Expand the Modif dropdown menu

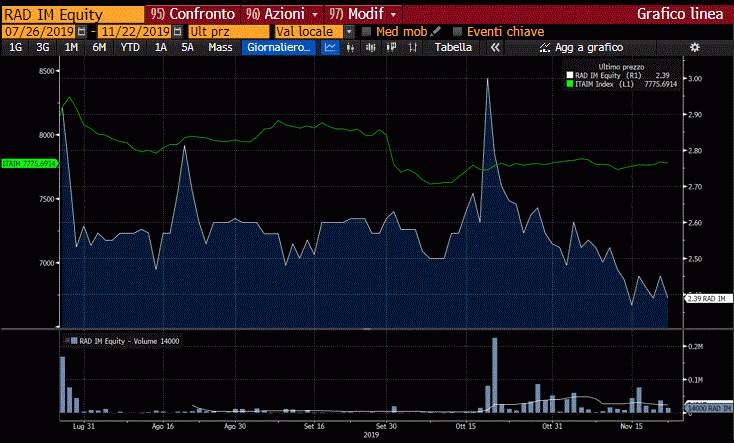point(394,14)
